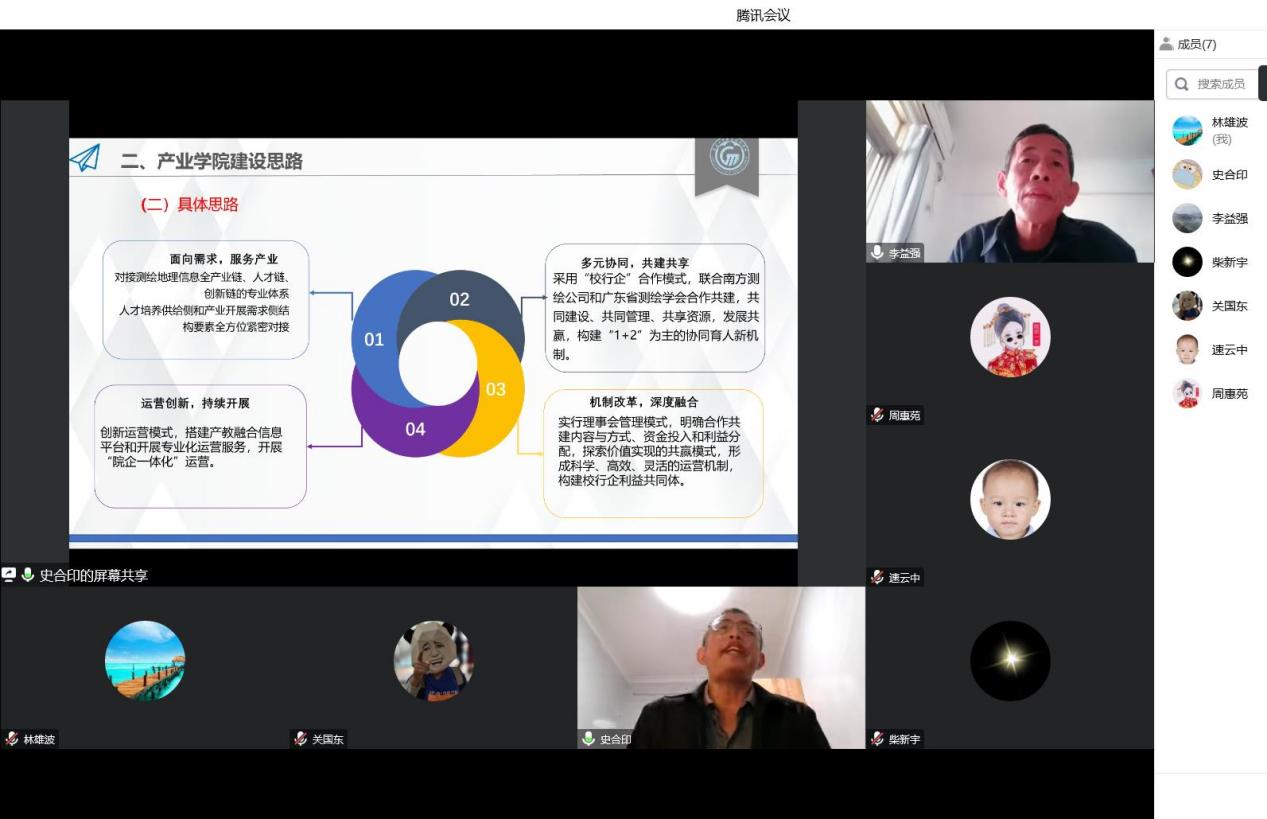The height and width of the screenshot is (819, 1267).
Task: Click the shared slide titled 产业学院建设思路
Action: pos(432,340)
